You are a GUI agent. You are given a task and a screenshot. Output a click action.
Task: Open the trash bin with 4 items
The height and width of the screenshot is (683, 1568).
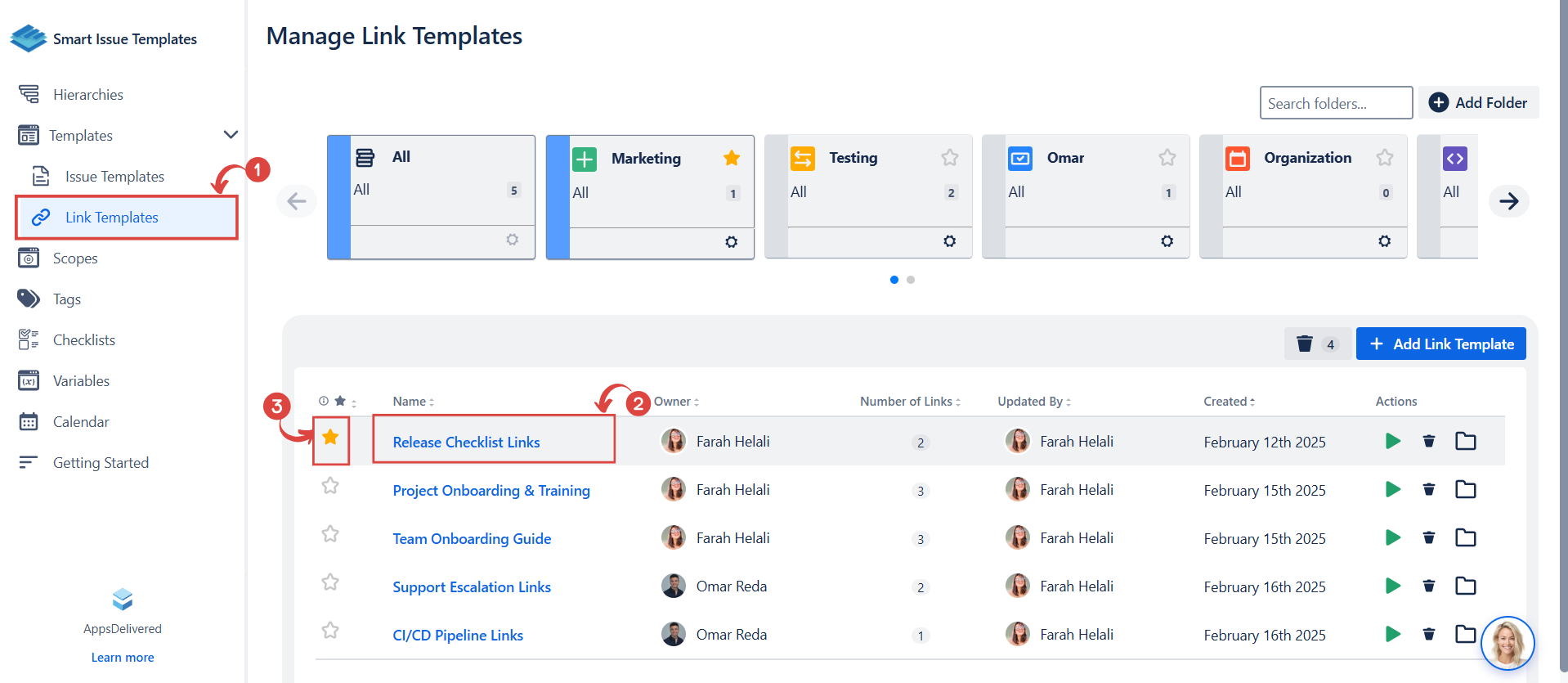(1316, 344)
